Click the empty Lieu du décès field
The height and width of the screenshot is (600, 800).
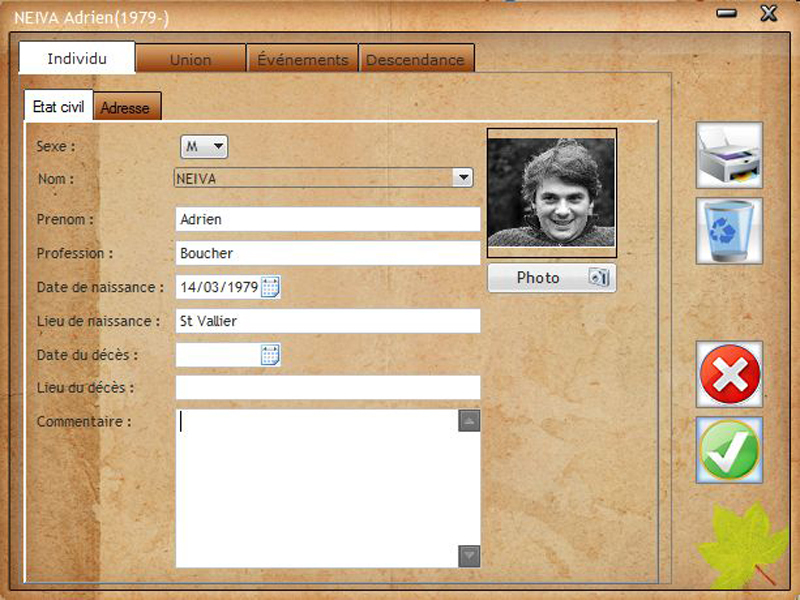tap(328, 388)
